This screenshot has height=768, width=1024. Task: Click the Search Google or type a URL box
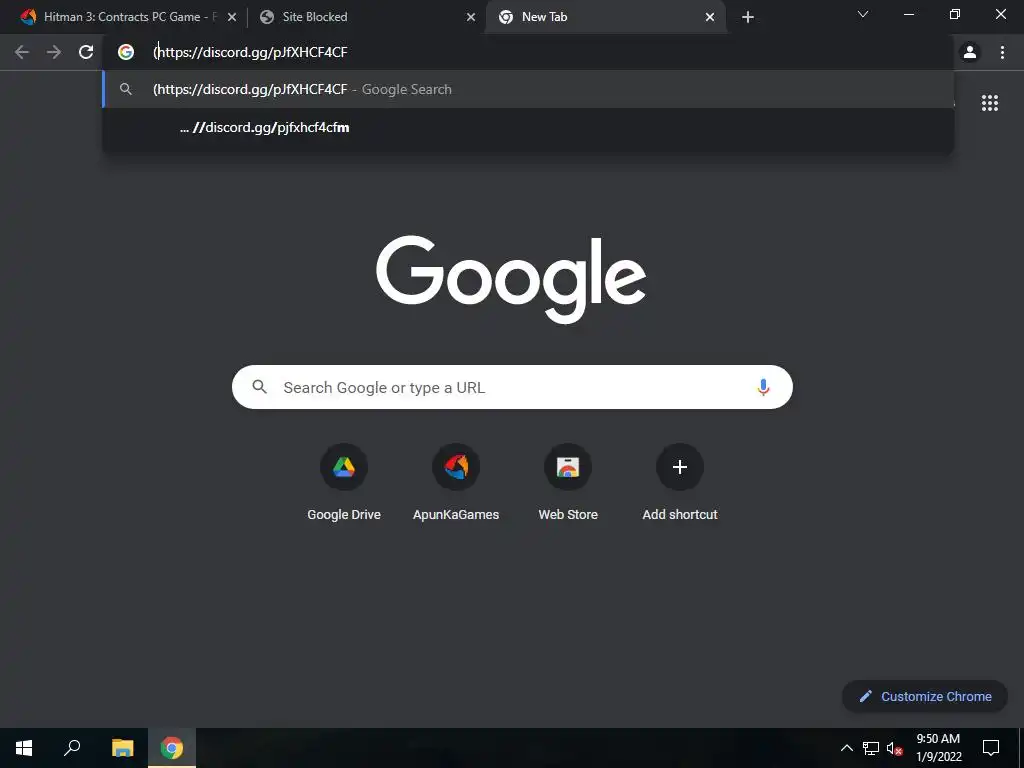(x=512, y=387)
